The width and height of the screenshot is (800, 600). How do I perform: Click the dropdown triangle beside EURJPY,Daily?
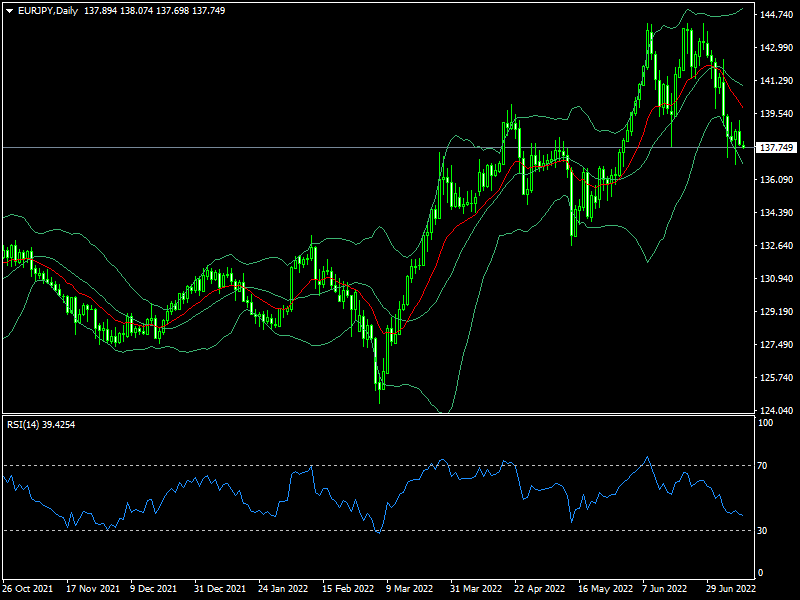(x=10, y=11)
